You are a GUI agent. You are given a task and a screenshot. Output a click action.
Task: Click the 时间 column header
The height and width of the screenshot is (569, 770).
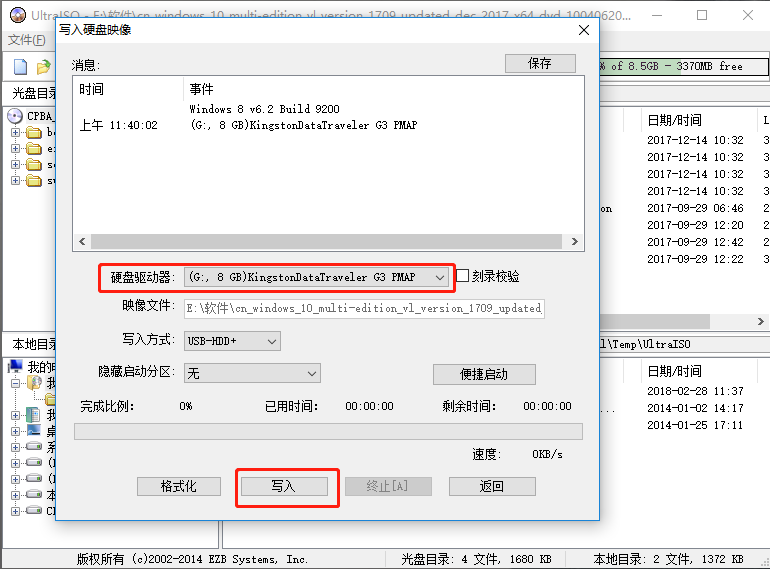(92, 89)
